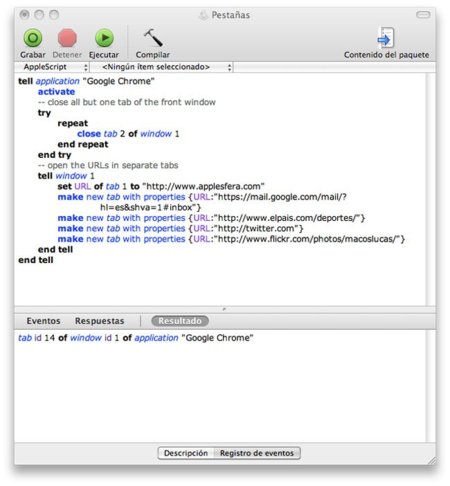The height and width of the screenshot is (486, 450).
Task: Switch to the Respuestas tab
Action: tap(99, 321)
